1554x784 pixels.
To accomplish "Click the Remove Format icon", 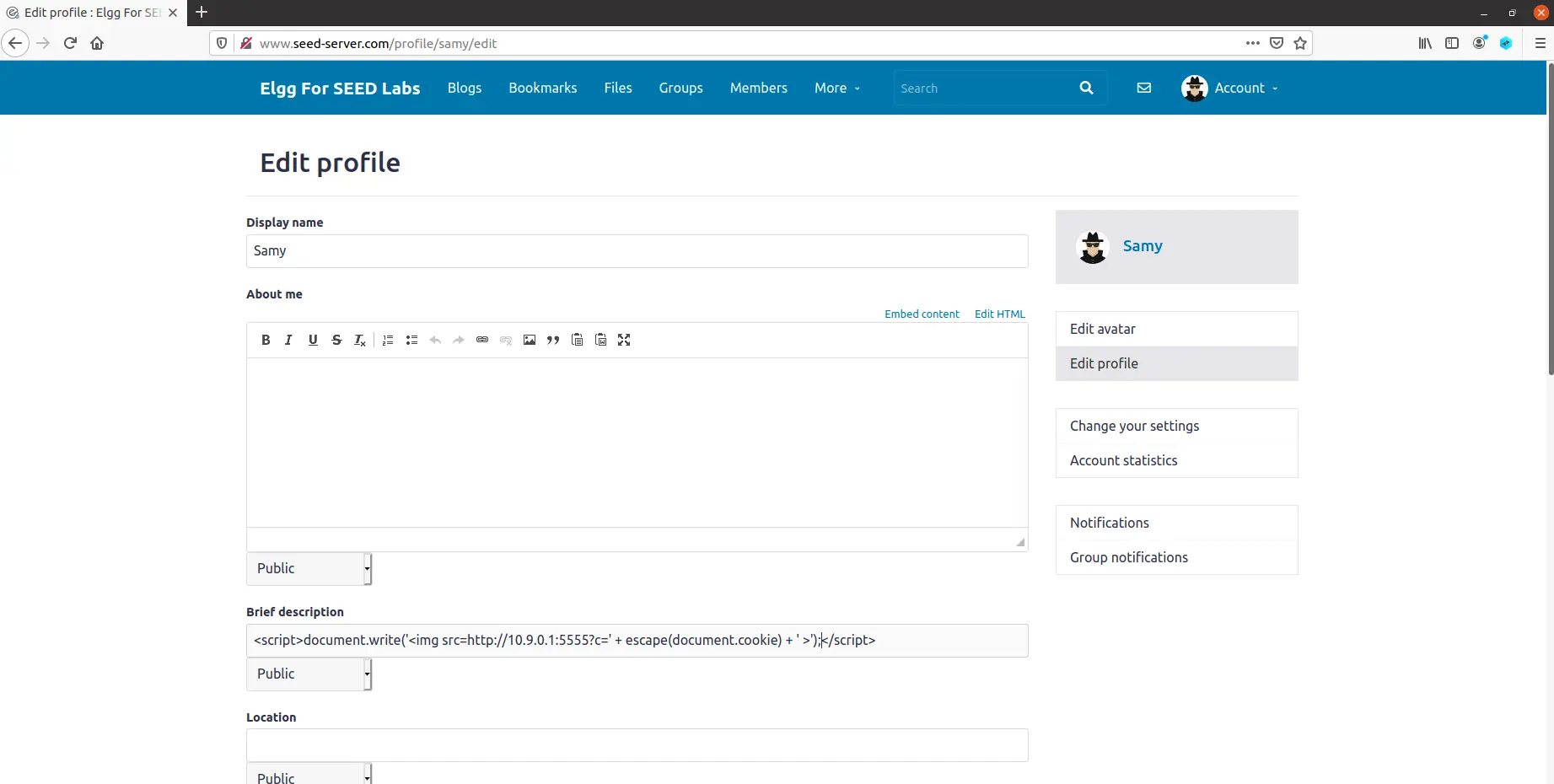I will point(360,340).
